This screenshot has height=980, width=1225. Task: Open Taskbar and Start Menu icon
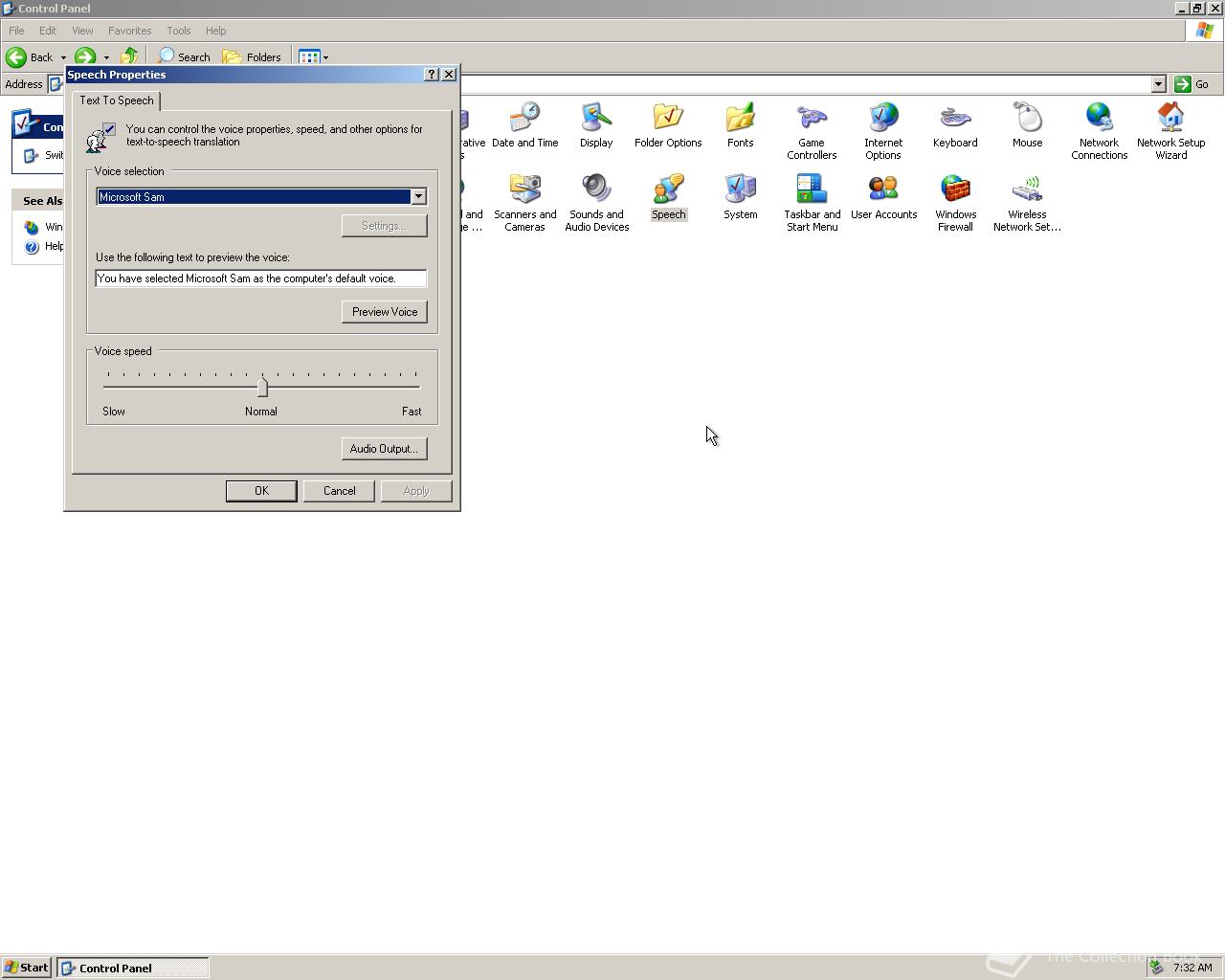[812, 203]
